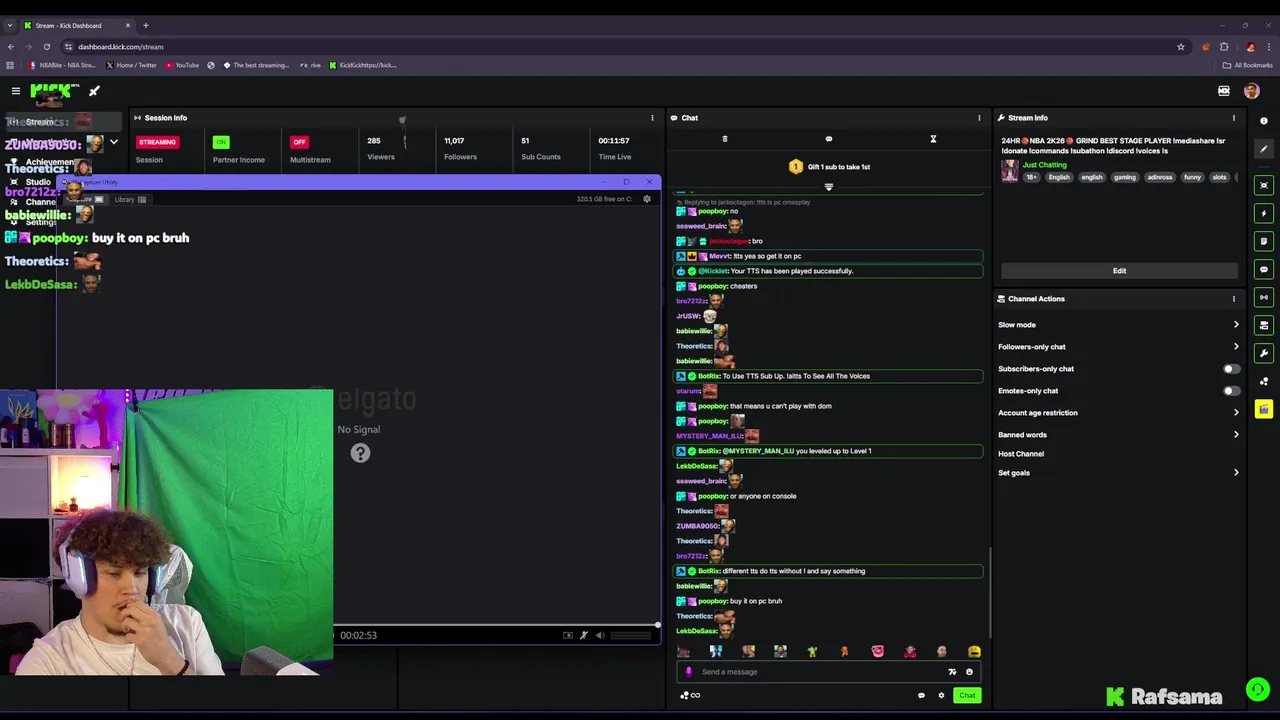Open the All Bookmarks folder
1280x720 pixels.
click(x=1248, y=65)
